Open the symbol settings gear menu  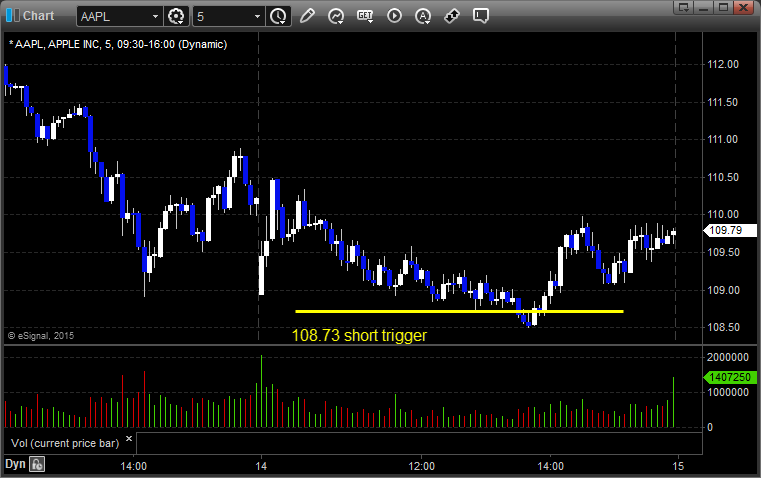point(176,16)
